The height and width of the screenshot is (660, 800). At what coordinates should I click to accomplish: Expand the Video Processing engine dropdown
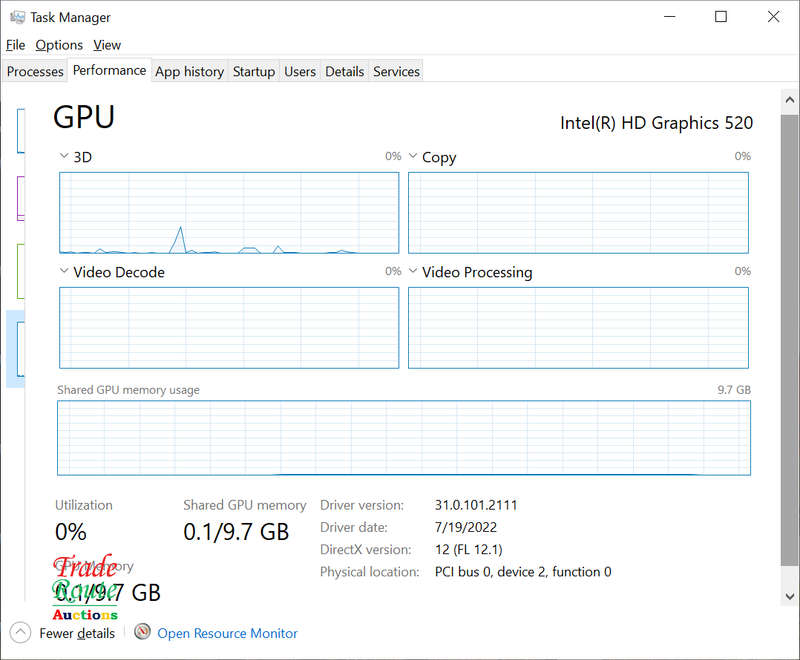(413, 272)
